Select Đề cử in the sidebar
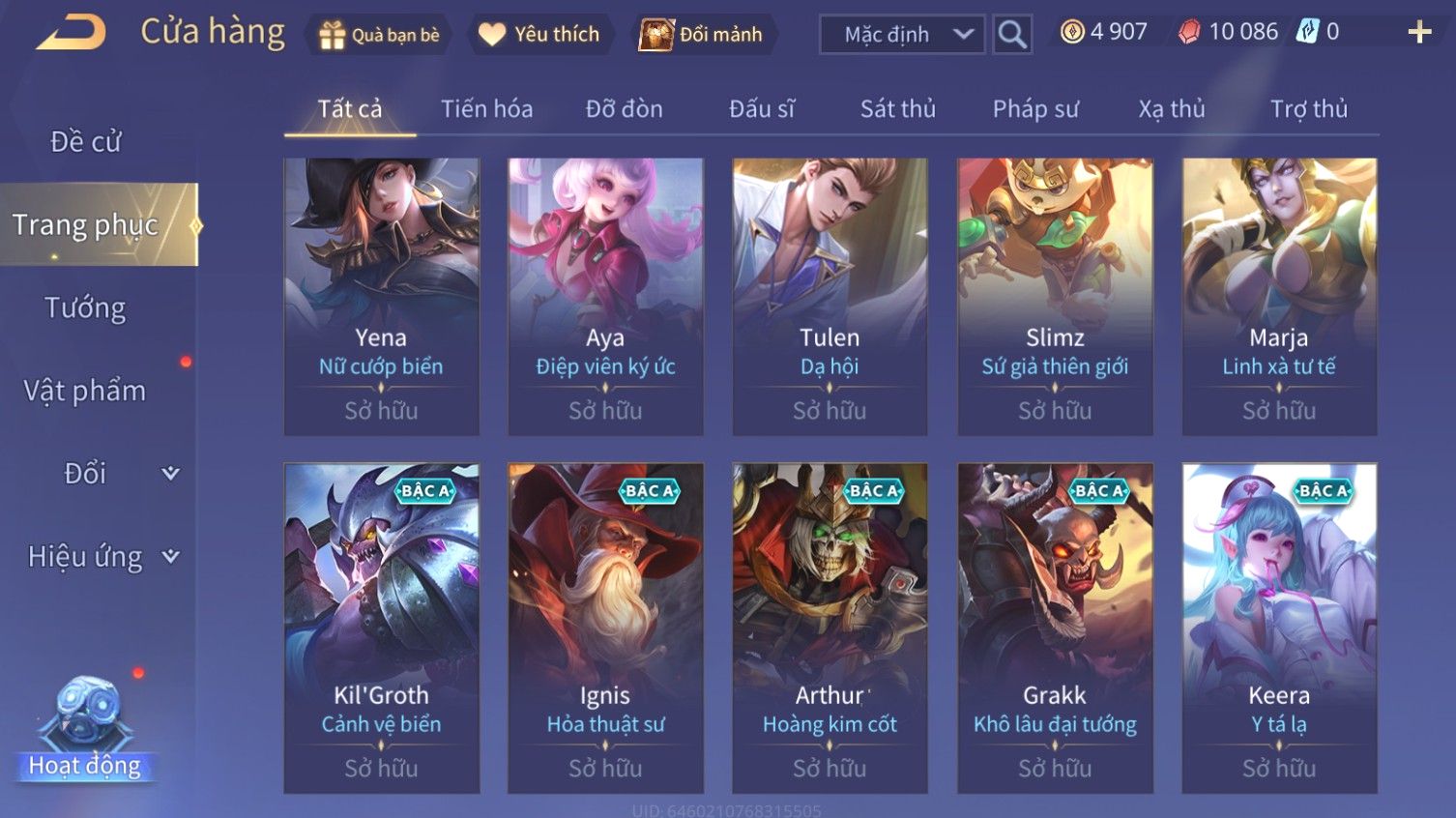Viewport: 1456px width, 818px height. click(x=85, y=141)
